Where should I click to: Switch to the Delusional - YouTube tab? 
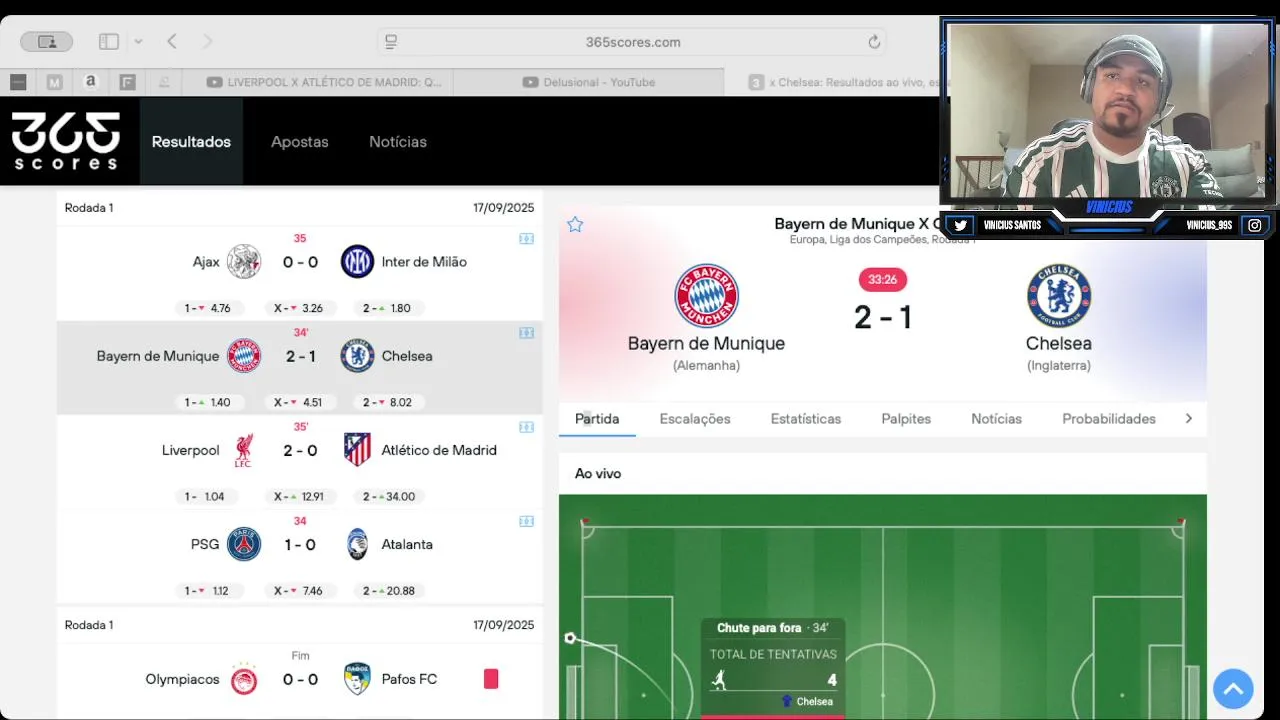coord(588,82)
